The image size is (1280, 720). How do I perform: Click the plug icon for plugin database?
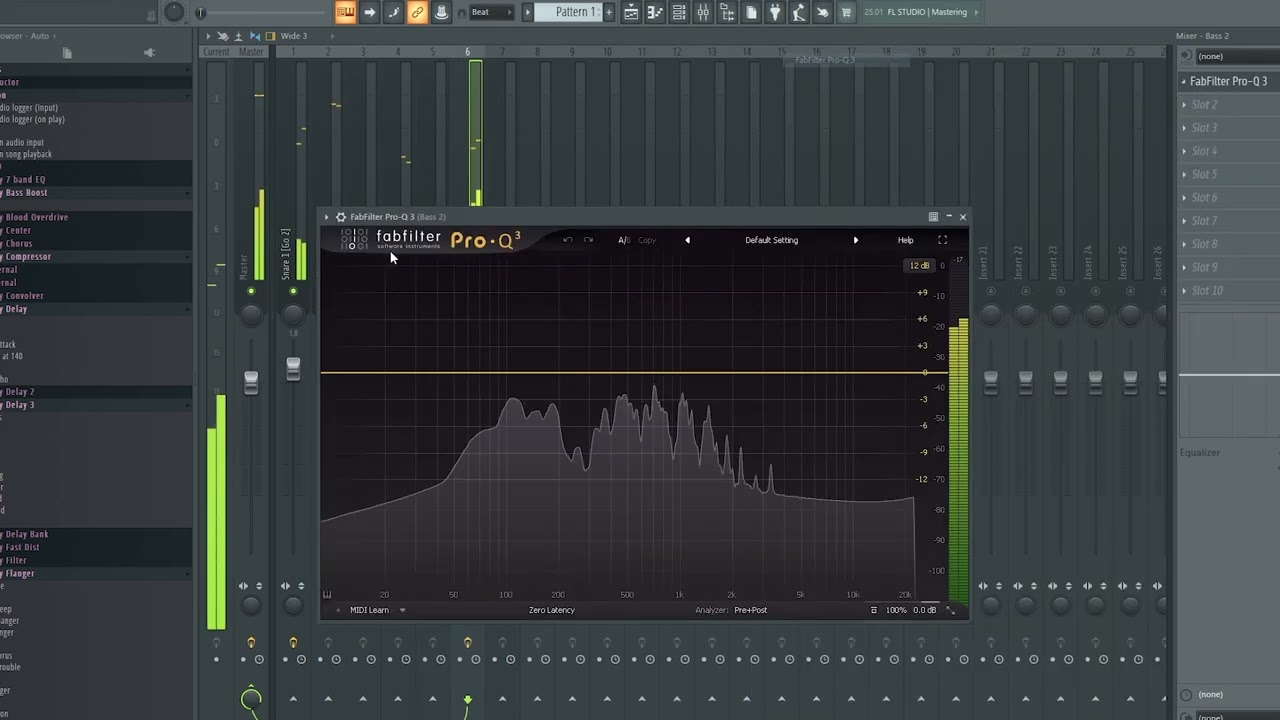pyautogui.click(x=775, y=12)
